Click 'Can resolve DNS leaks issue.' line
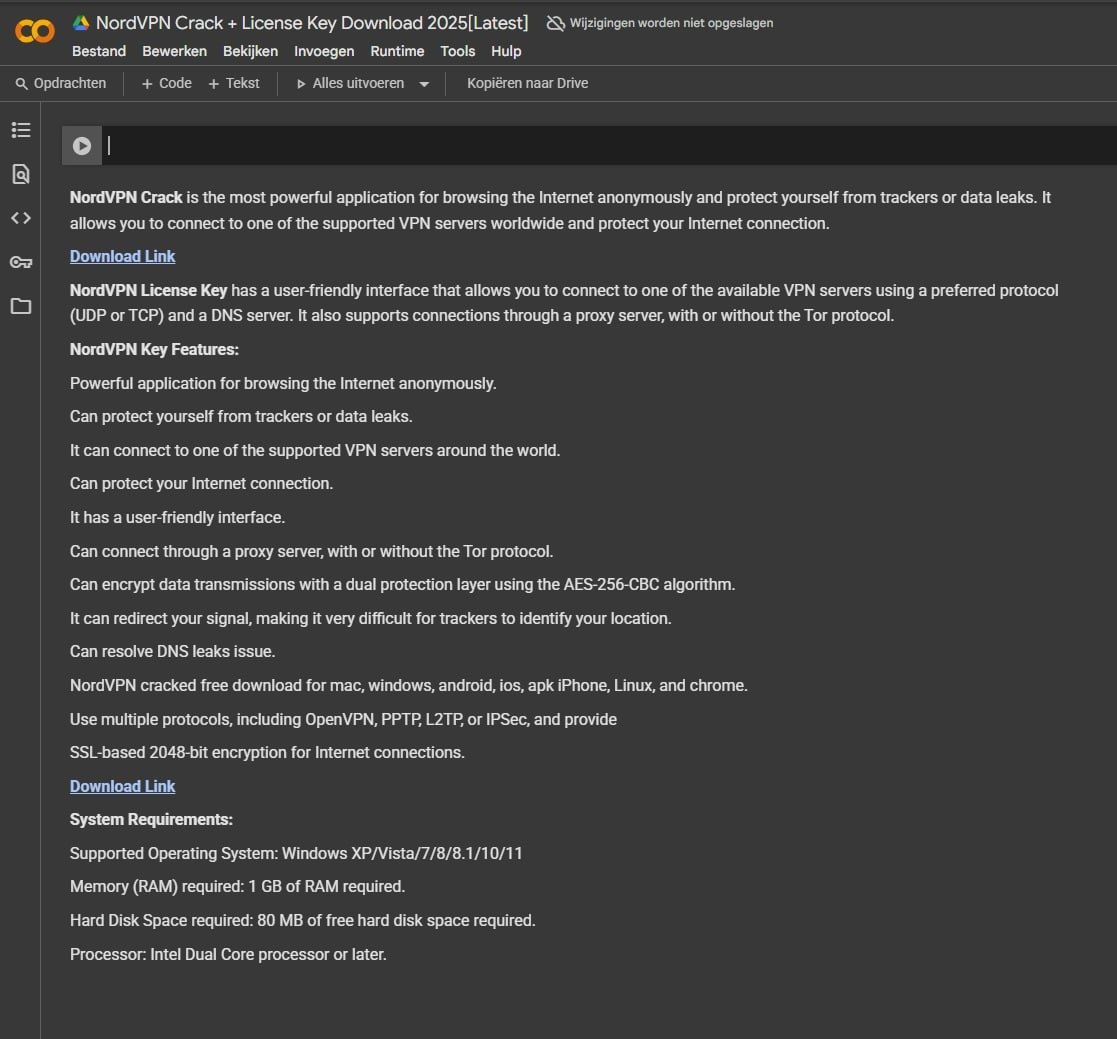 tap(172, 652)
